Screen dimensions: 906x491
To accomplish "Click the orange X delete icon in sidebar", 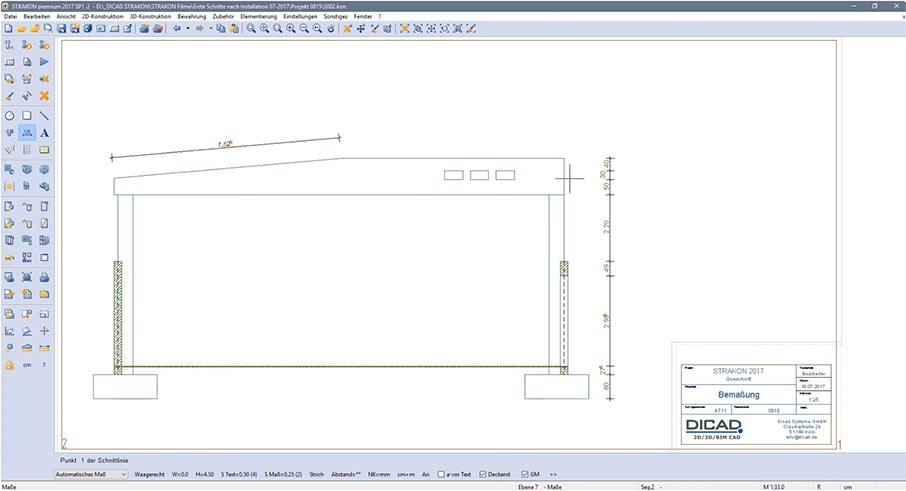I will [x=44, y=96].
